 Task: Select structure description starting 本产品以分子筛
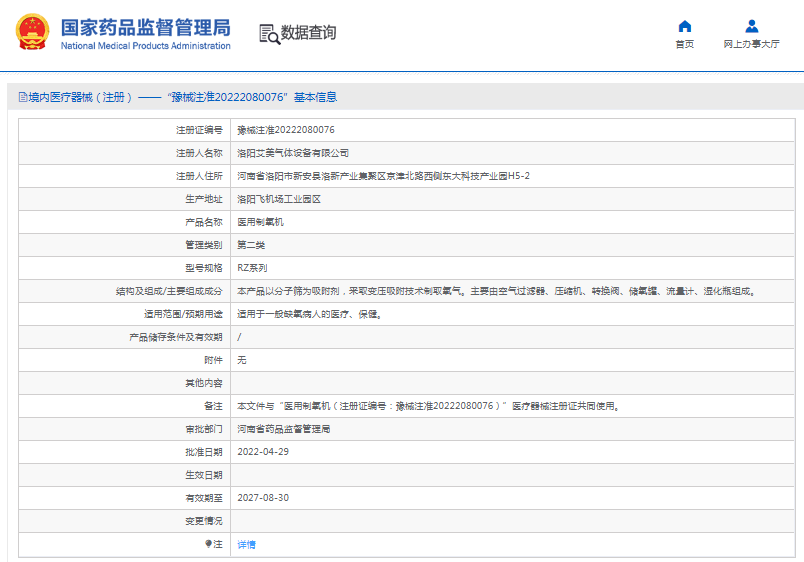coord(496,291)
